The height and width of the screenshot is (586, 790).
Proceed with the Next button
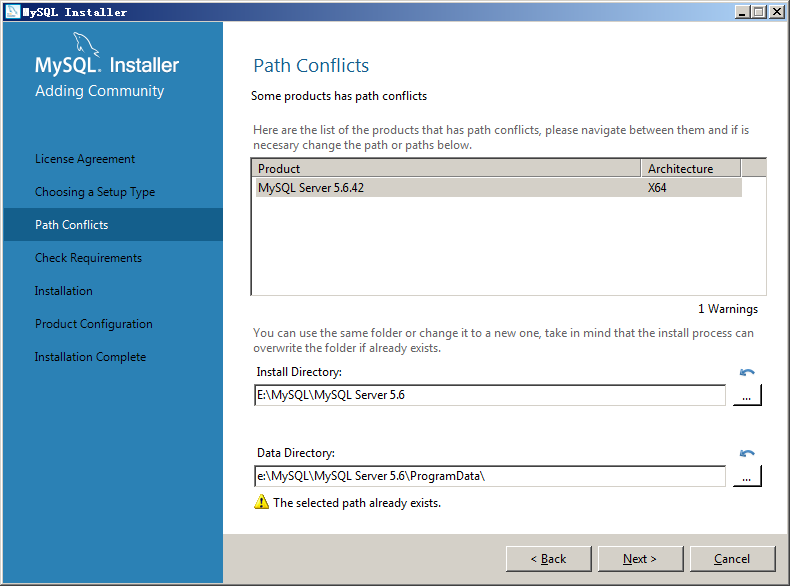tap(640, 559)
